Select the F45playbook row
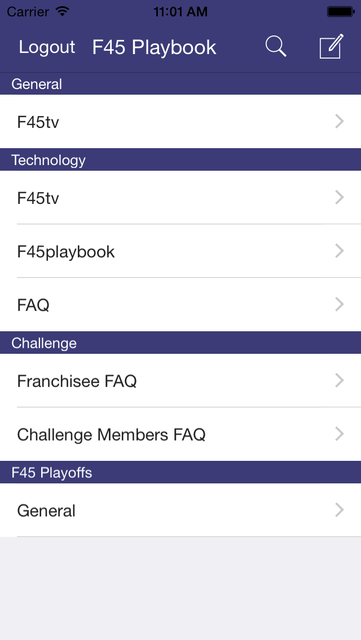 180,251
